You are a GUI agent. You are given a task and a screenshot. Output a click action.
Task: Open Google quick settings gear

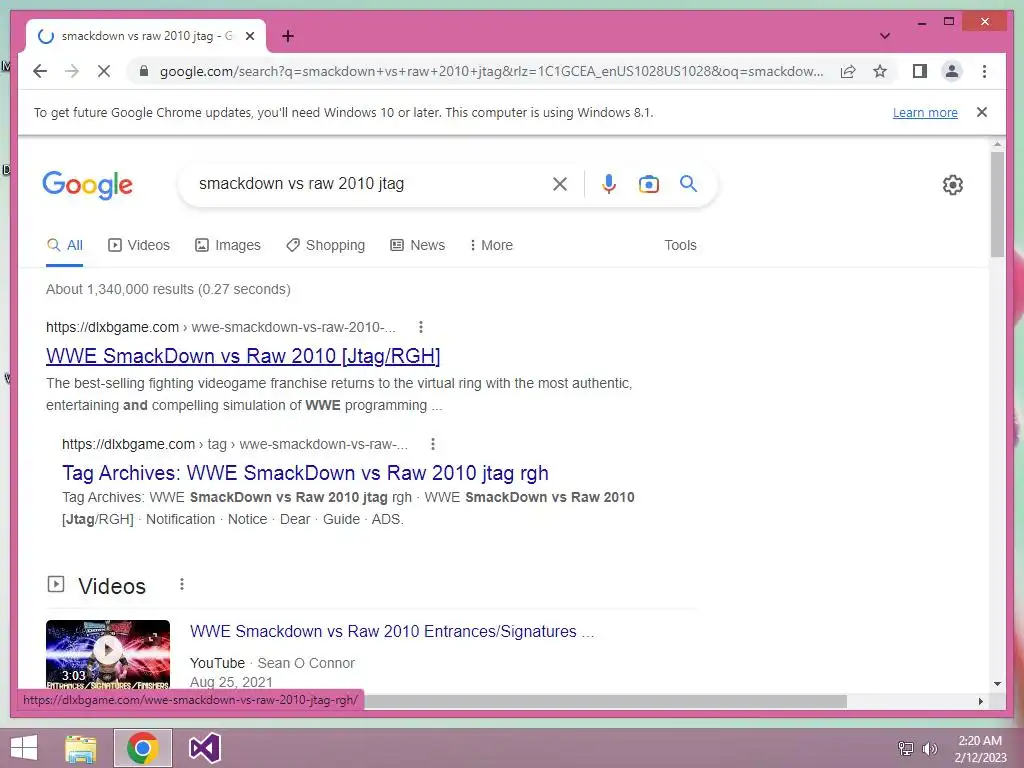[x=952, y=185]
